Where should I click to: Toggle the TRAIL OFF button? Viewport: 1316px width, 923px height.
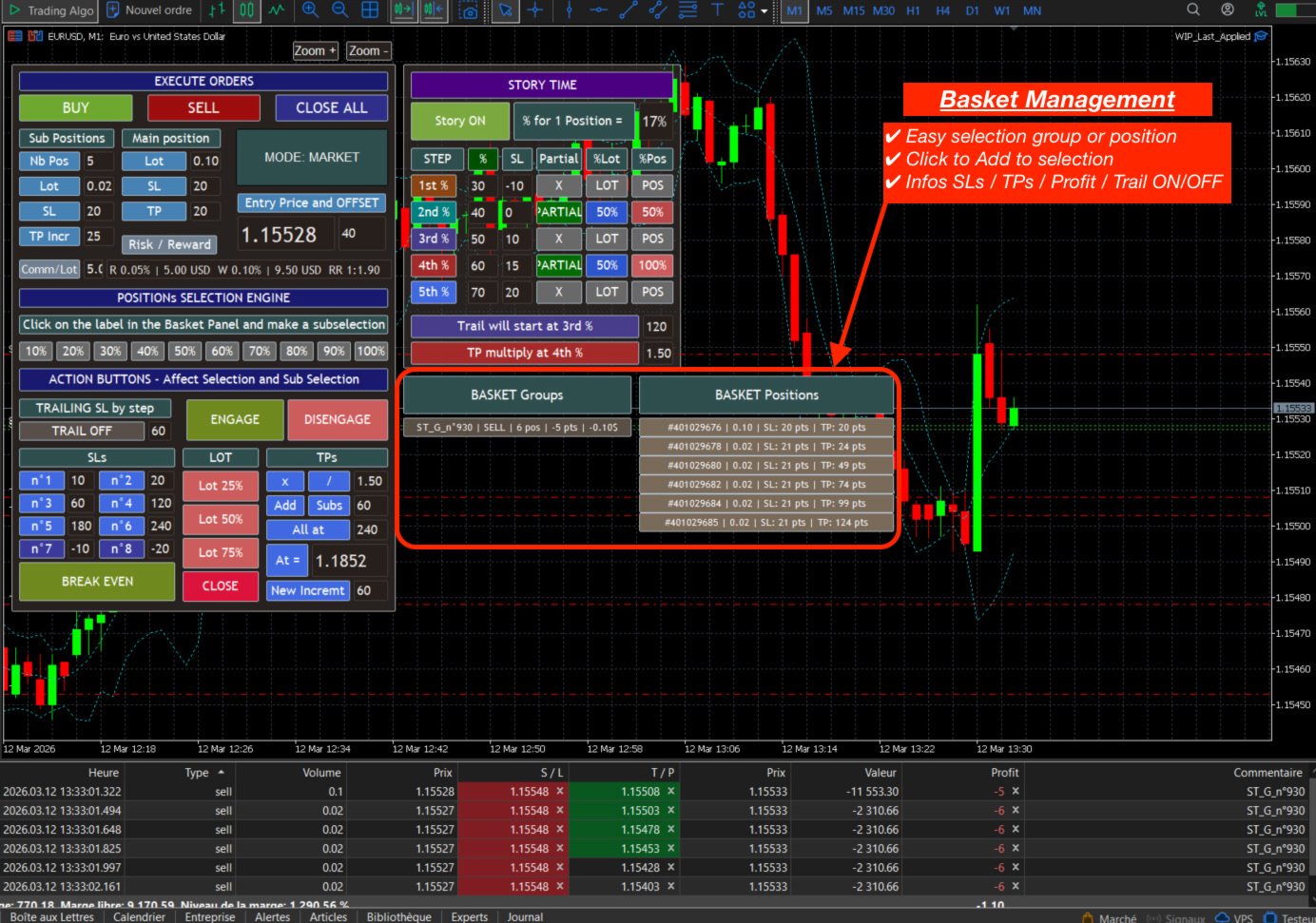(x=82, y=431)
